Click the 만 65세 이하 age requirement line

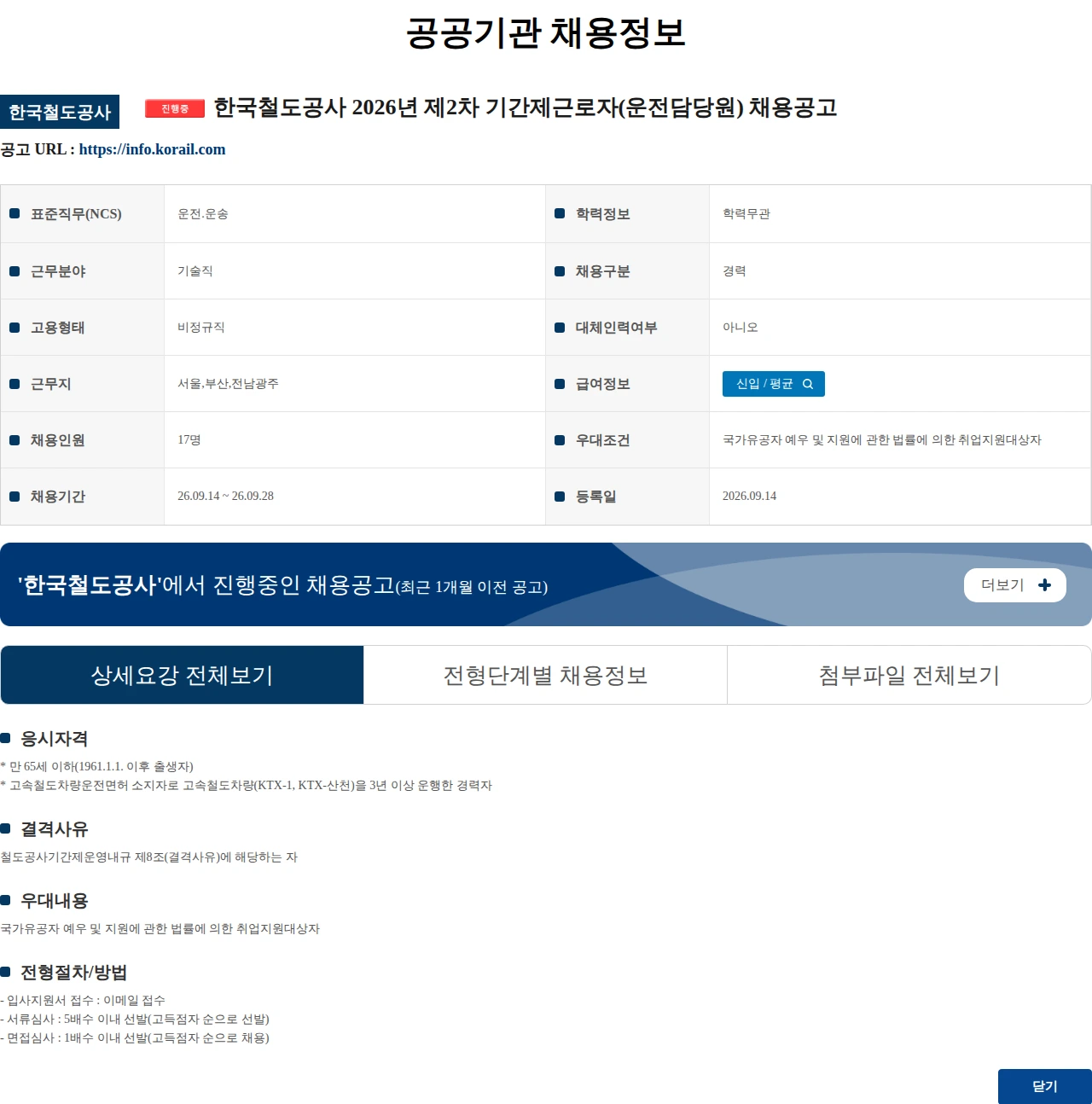[x=97, y=767]
